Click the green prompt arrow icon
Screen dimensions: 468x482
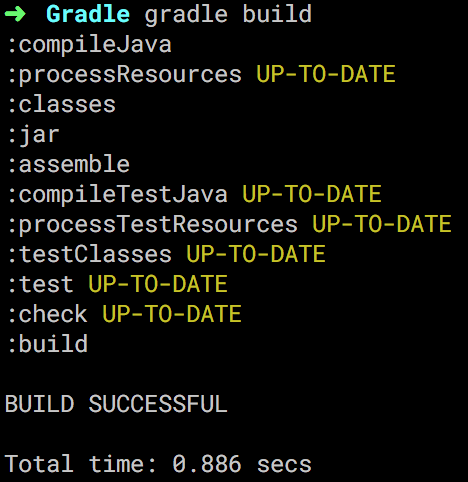15,14
